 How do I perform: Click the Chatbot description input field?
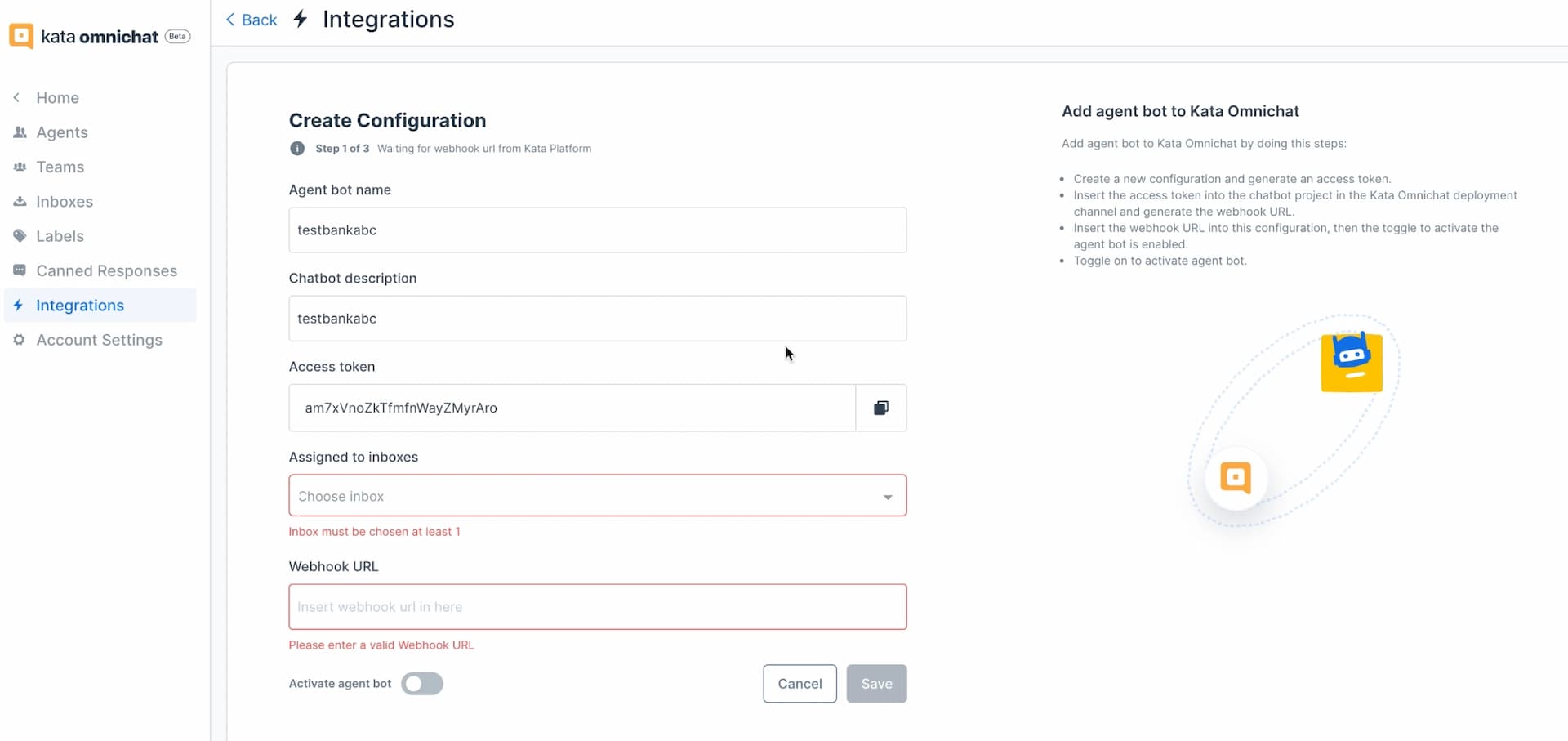pyautogui.click(x=598, y=319)
